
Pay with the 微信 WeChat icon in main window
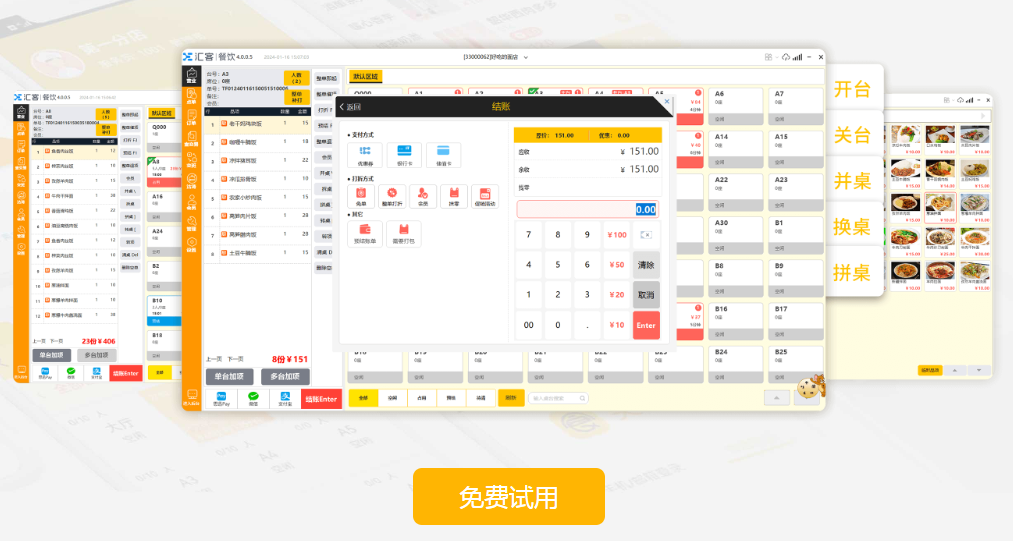coord(253,399)
